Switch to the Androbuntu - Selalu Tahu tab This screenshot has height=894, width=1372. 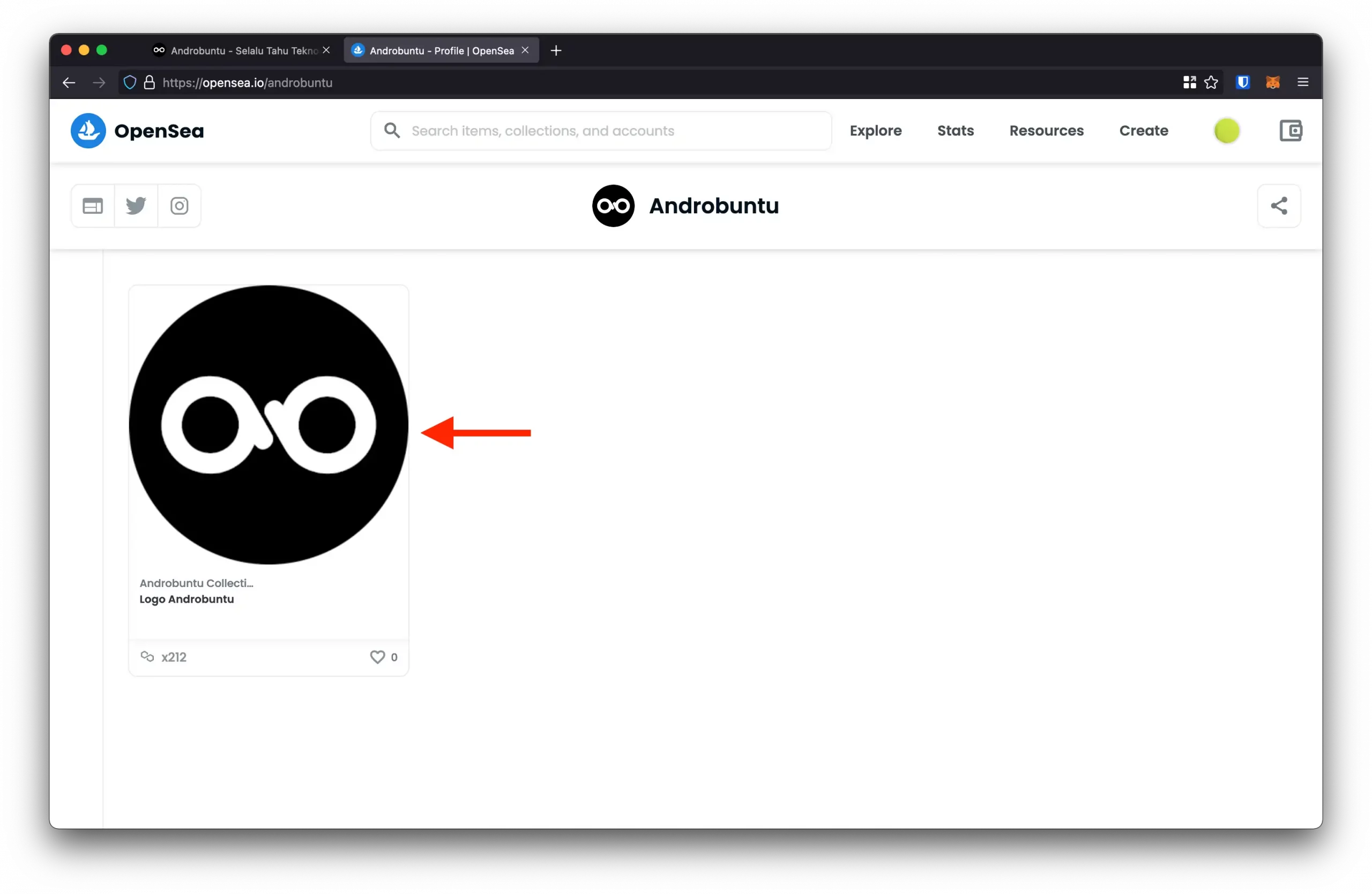click(x=242, y=51)
